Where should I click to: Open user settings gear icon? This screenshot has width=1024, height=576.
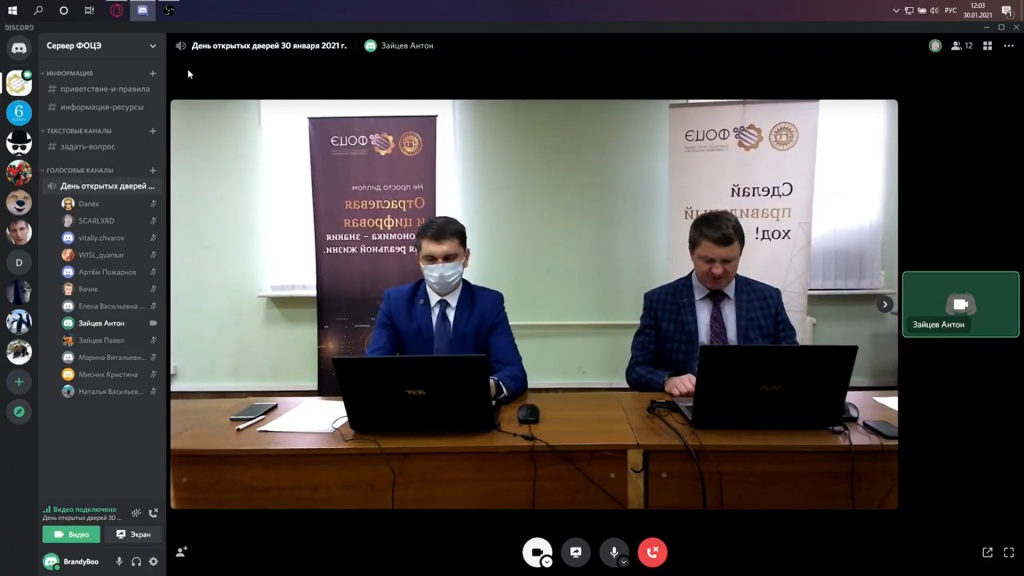pos(153,562)
